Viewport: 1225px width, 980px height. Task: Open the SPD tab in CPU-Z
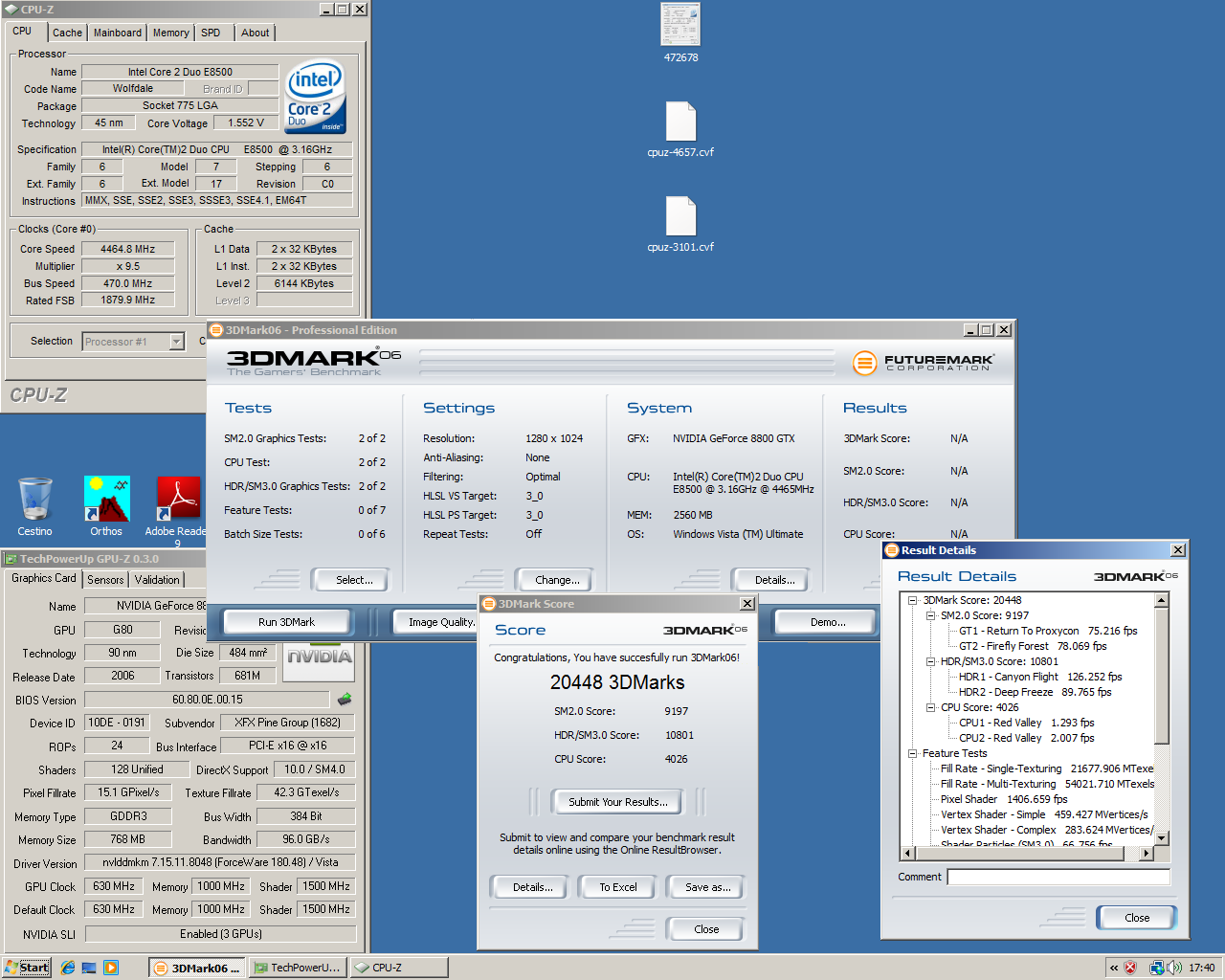click(211, 33)
